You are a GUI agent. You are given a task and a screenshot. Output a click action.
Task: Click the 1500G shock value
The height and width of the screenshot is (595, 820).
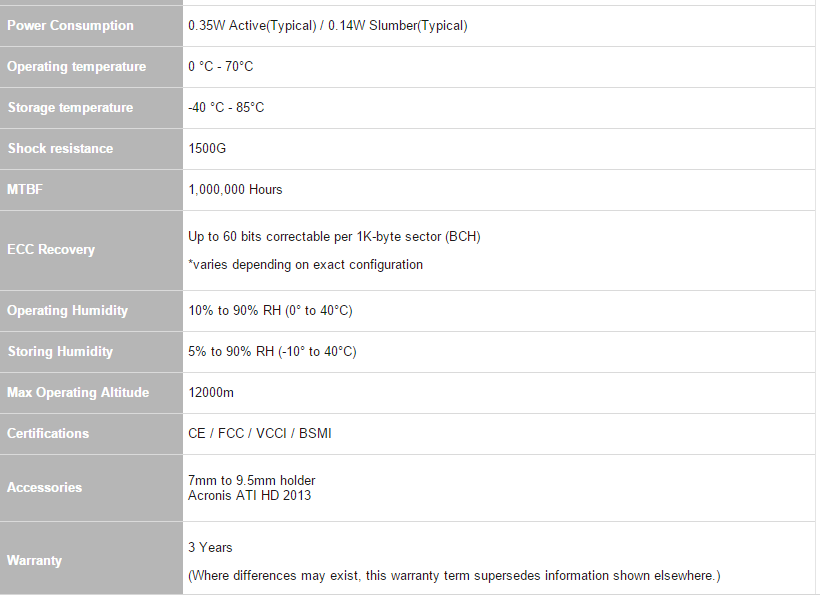207,149
